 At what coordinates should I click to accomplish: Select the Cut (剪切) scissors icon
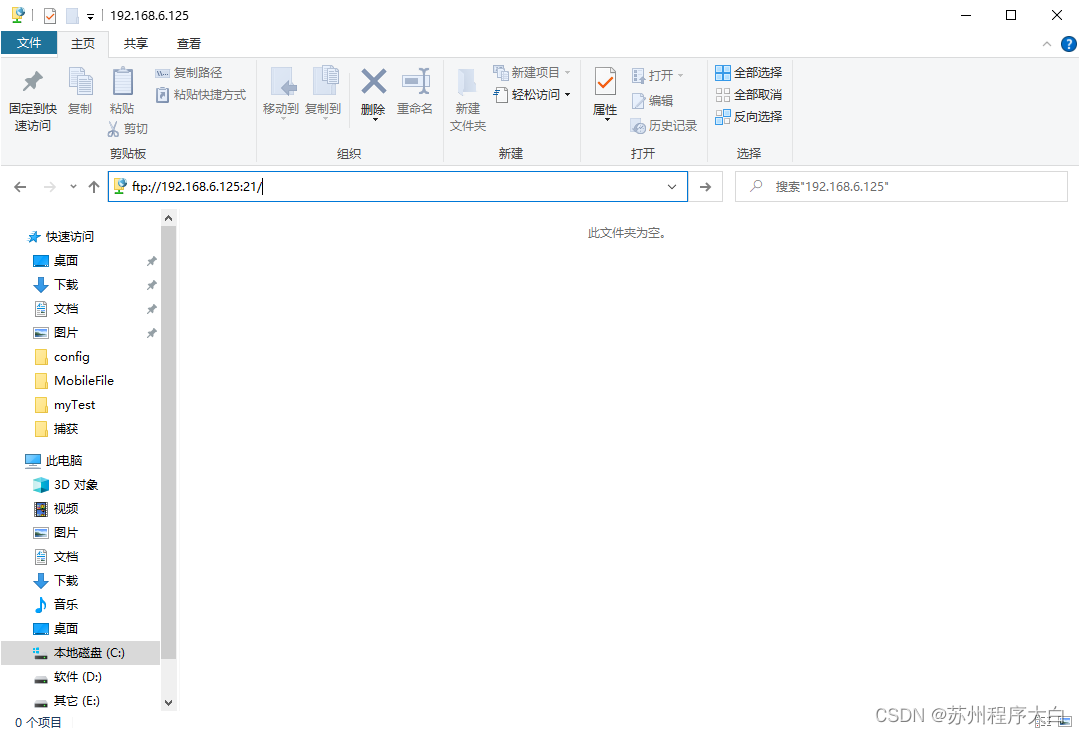[114, 129]
